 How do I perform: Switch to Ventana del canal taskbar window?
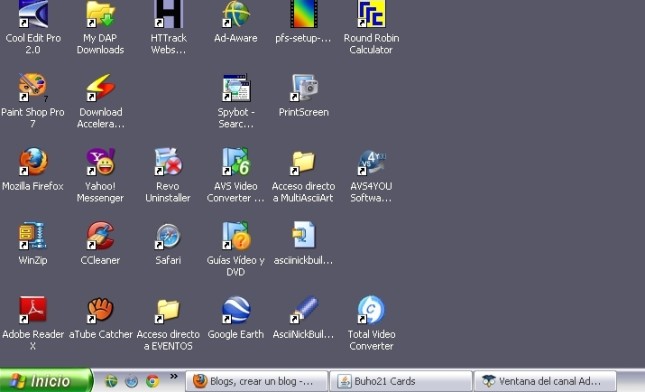[545, 381]
